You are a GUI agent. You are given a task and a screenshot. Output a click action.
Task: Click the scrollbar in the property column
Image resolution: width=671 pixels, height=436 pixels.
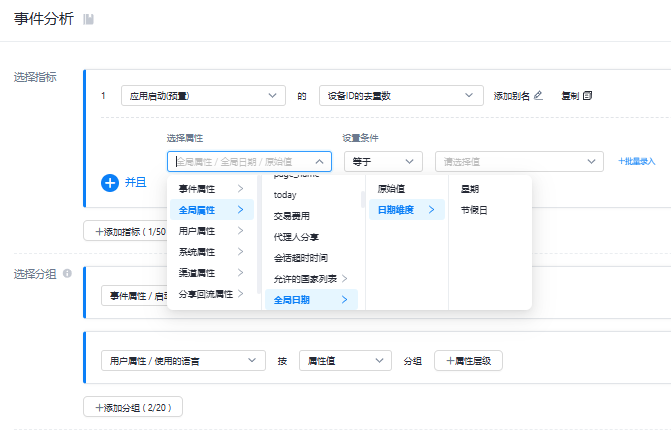pyautogui.click(x=363, y=200)
